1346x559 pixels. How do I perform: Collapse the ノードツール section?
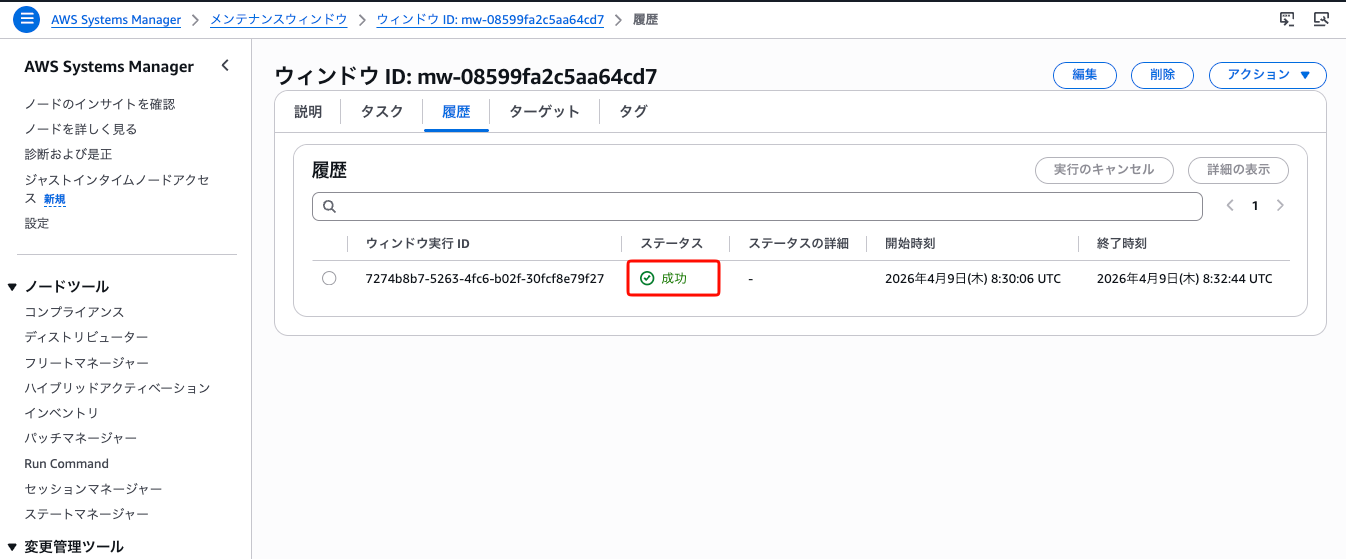tap(12, 287)
